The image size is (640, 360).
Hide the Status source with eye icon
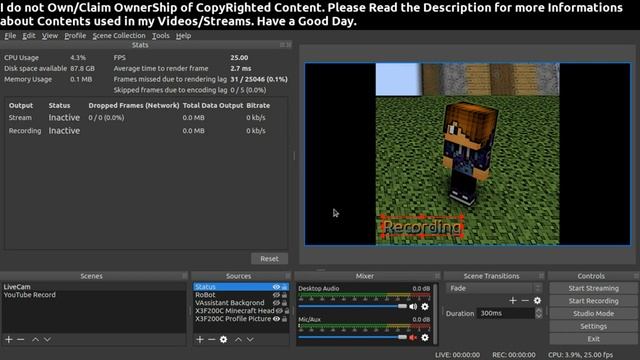click(x=276, y=287)
